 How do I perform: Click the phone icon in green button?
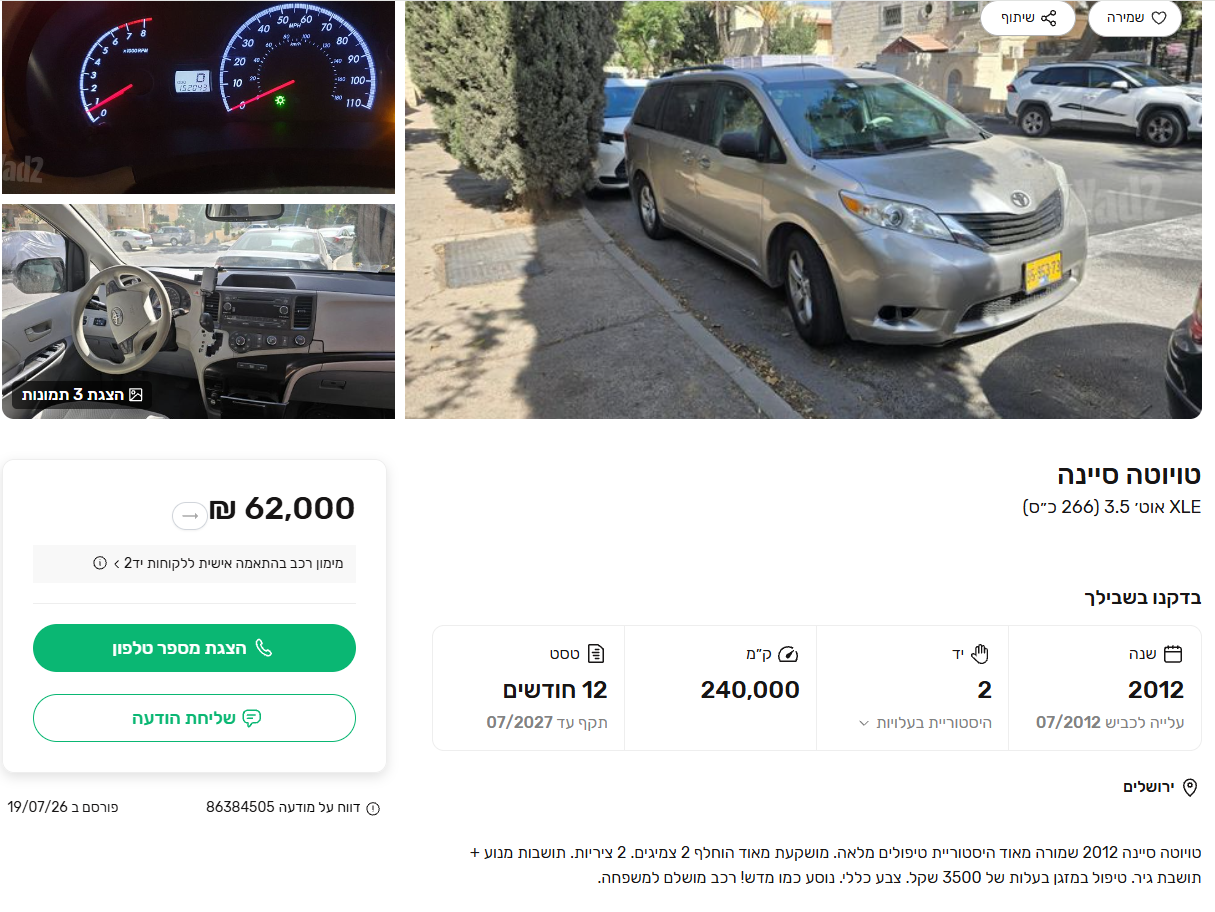pos(264,648)
